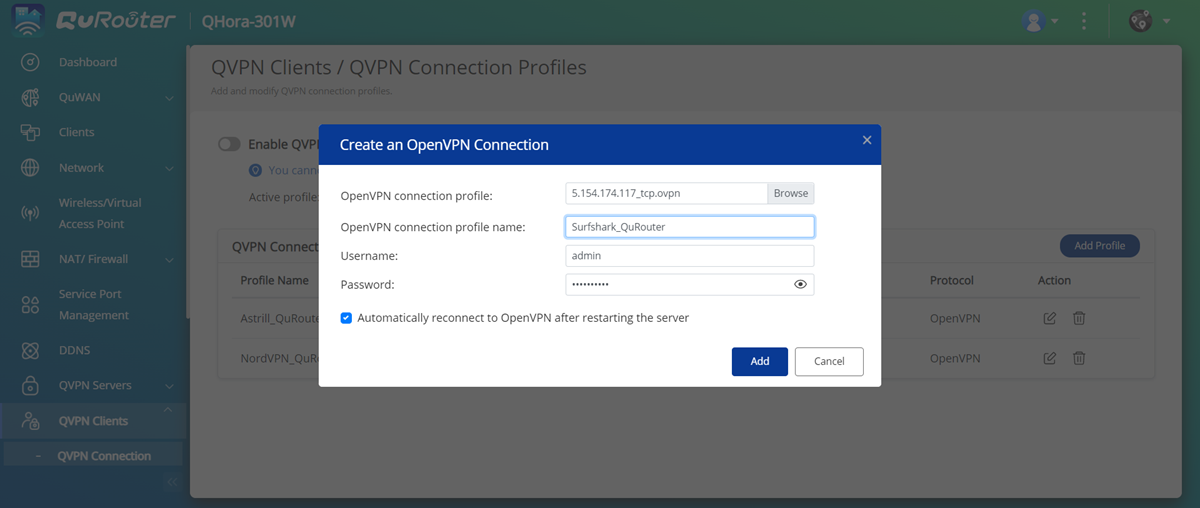Click the Service Port Management icon
Screen dimensions: 1200x508
pyautogui.click(x=30, y=304)
